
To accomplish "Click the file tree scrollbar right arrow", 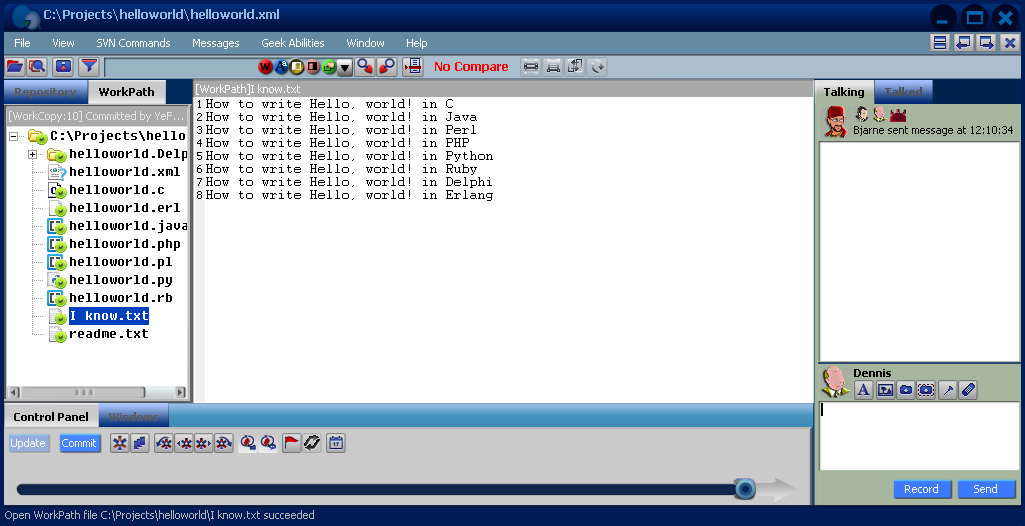I will [x=180, y=393].
